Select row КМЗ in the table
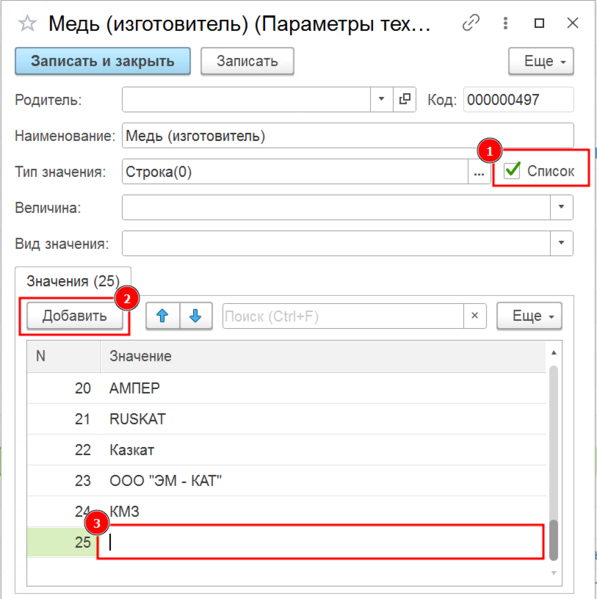Image resolution: width=597 pixels, height=599 pixels. (286, 511)
